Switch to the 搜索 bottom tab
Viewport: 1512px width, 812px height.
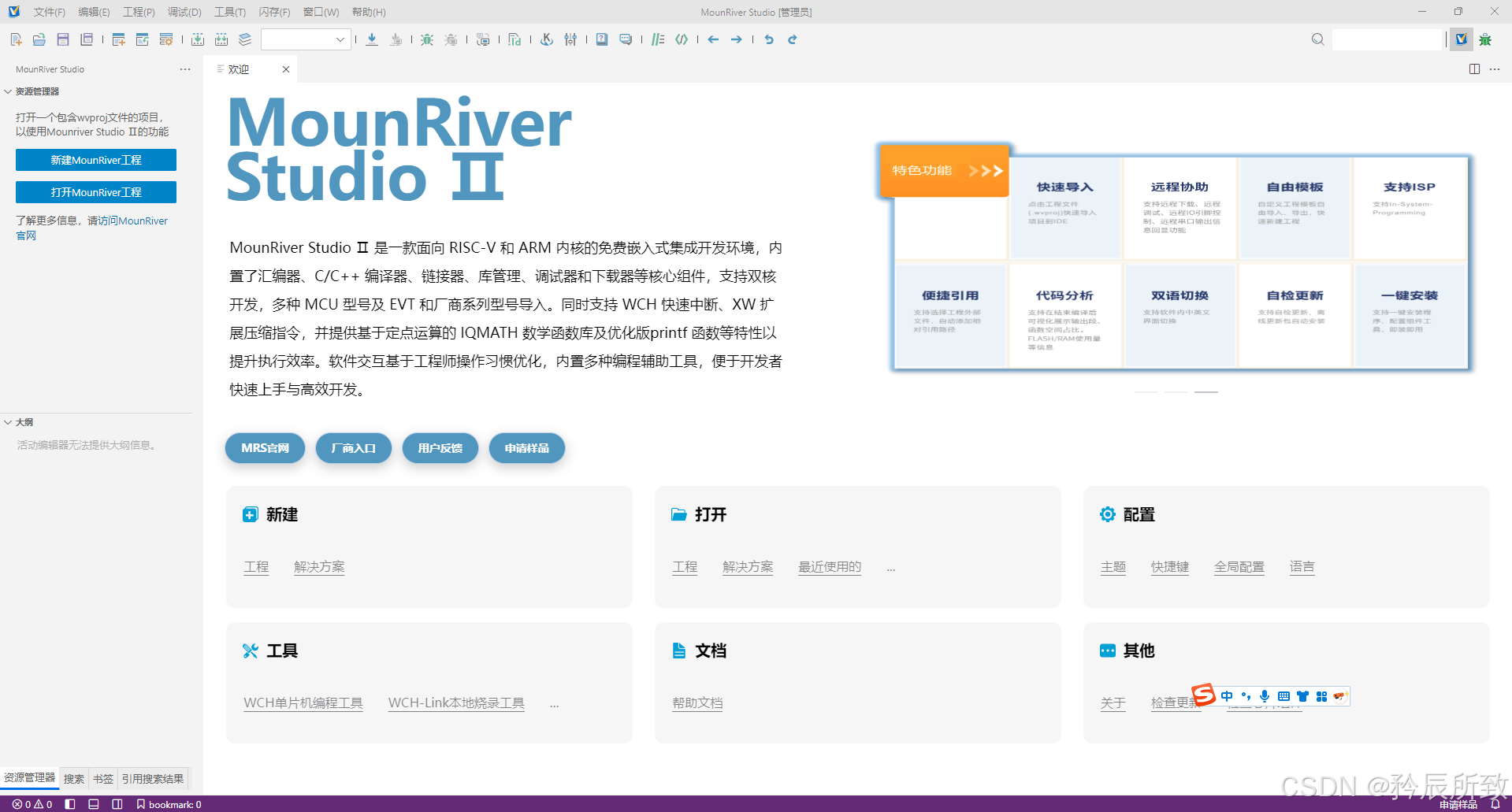coord(74,779)
